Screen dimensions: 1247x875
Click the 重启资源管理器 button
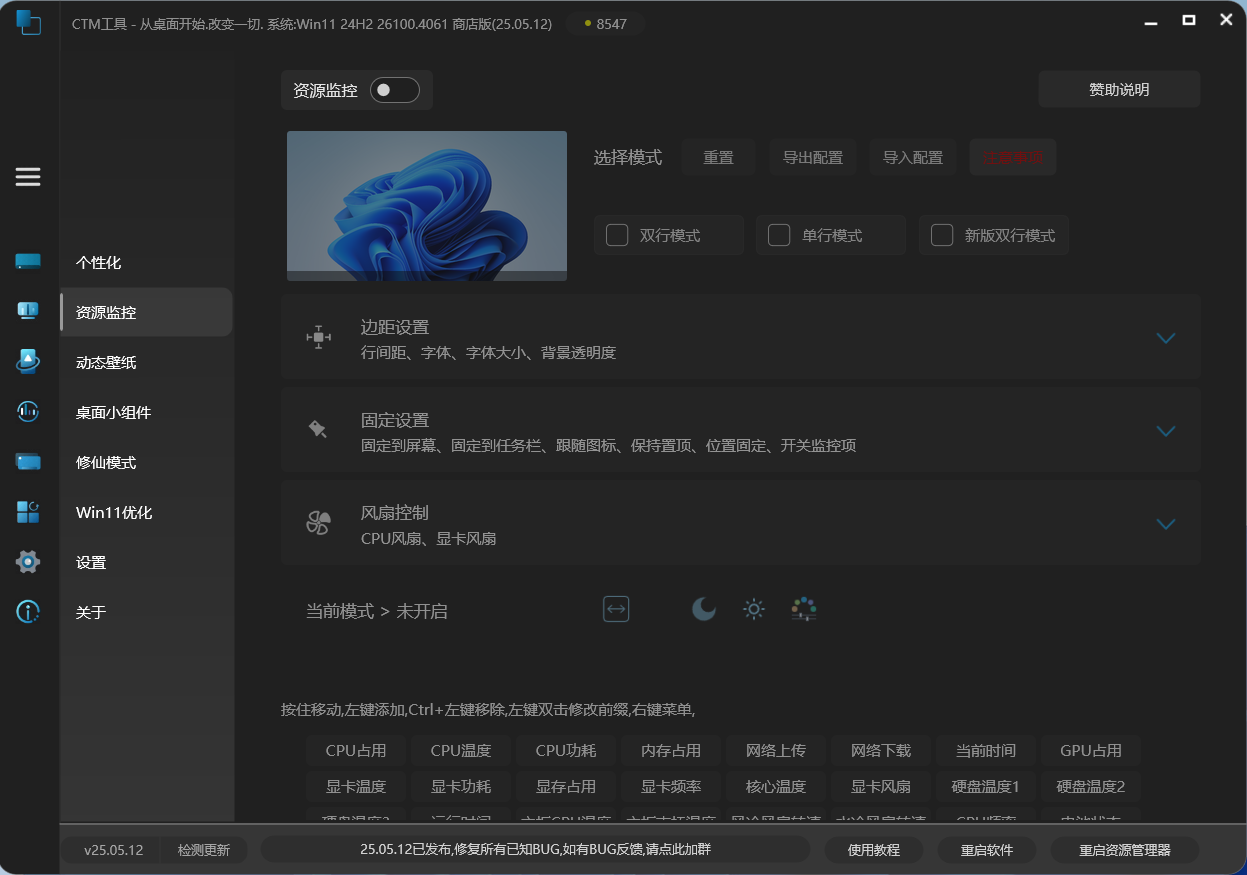coord(1125,850)
